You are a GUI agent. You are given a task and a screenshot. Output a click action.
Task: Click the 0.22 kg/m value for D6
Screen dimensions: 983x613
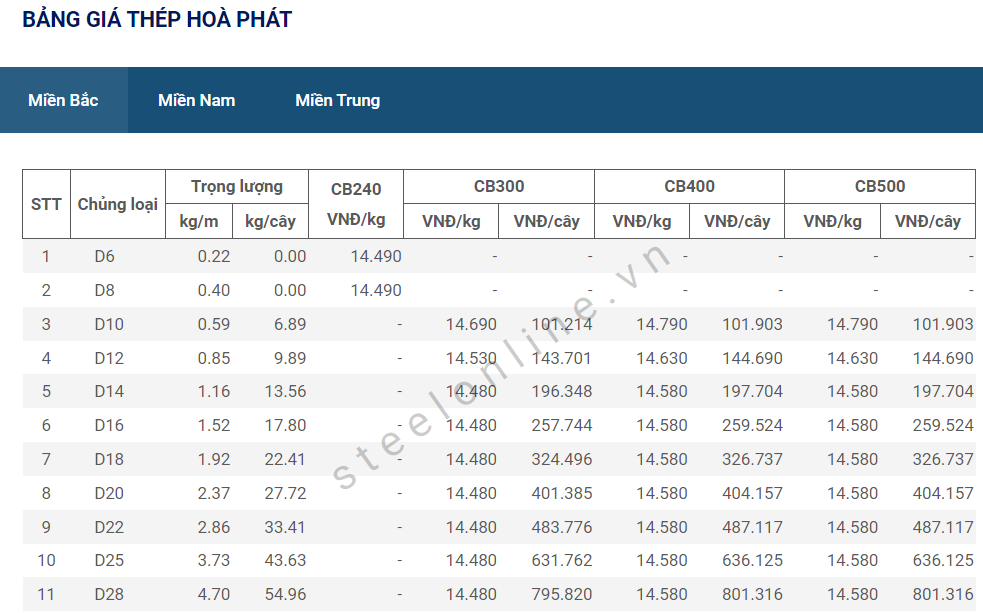pos(214,256)
